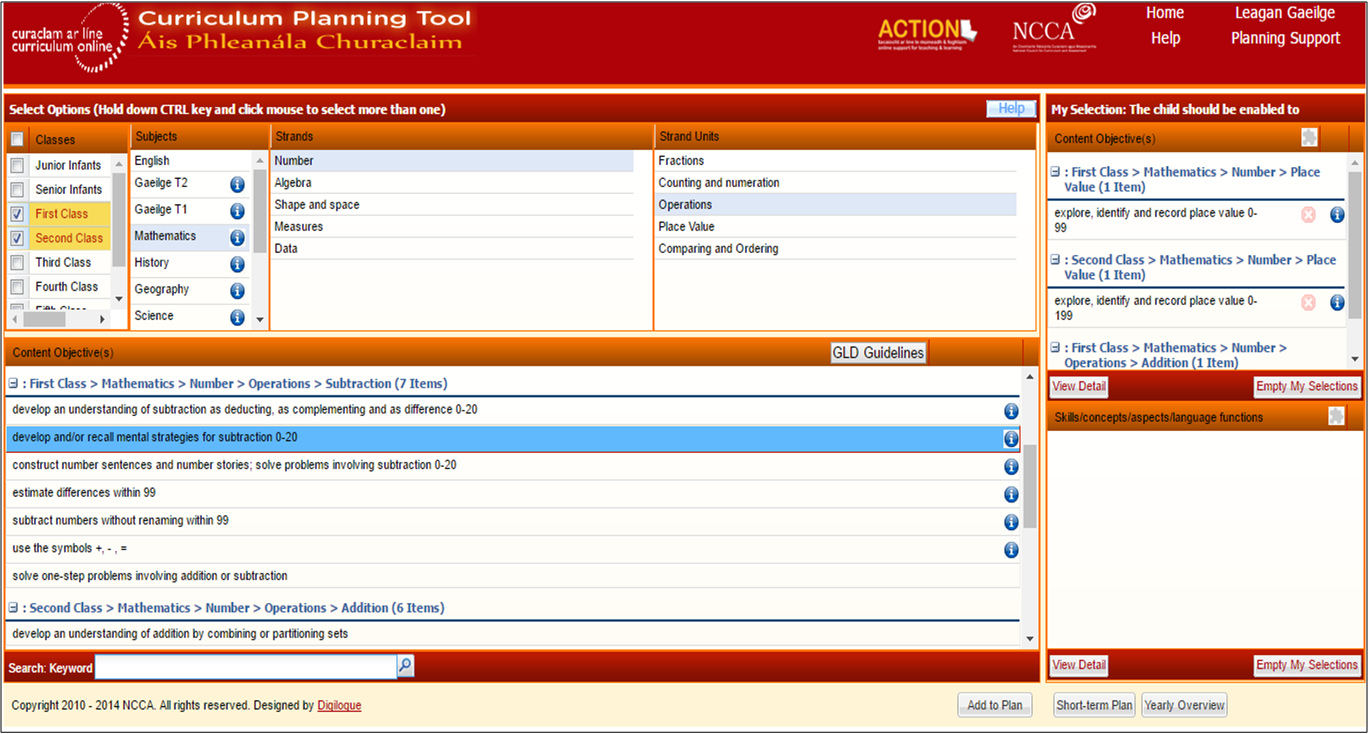Click the Add to Plan button
The height and width of the screenshot is (734, 1368).
994,704
